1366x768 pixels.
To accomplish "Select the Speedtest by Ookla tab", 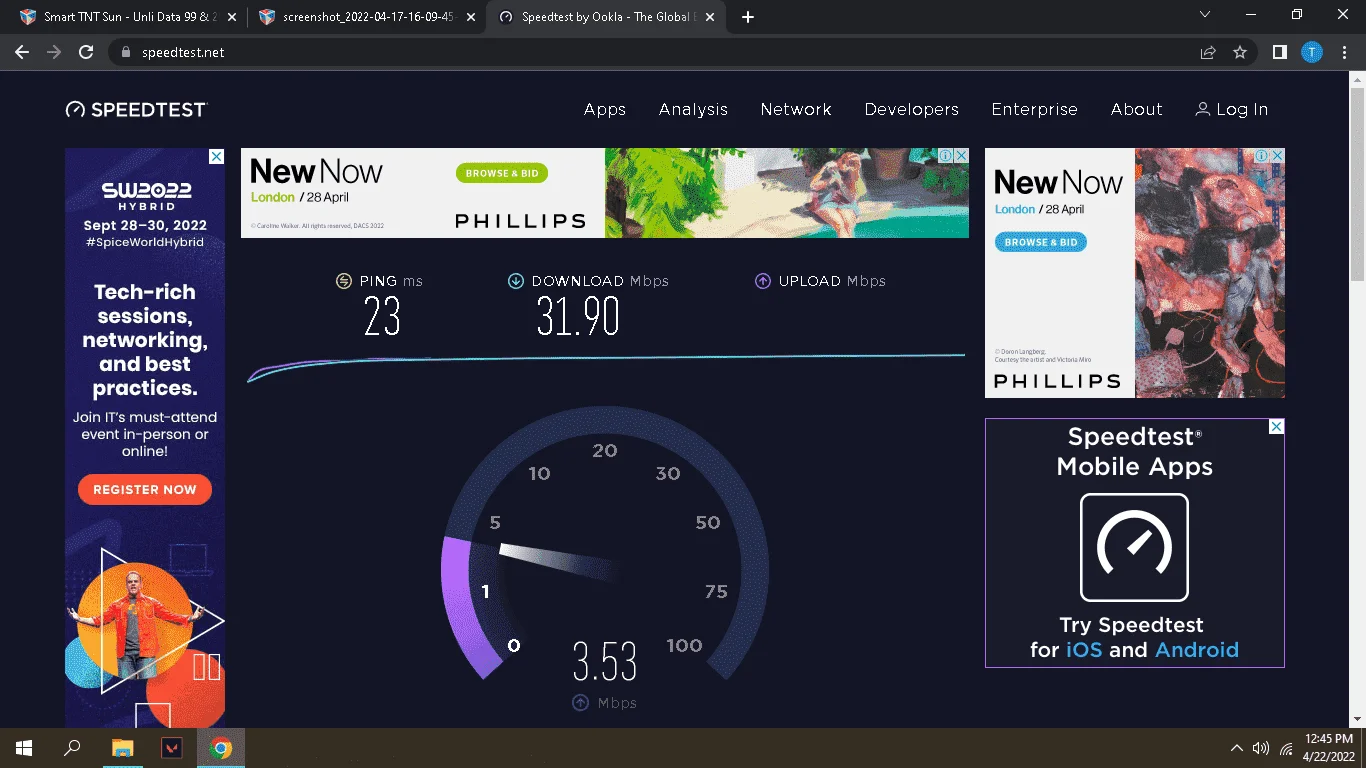I will 606,17.
